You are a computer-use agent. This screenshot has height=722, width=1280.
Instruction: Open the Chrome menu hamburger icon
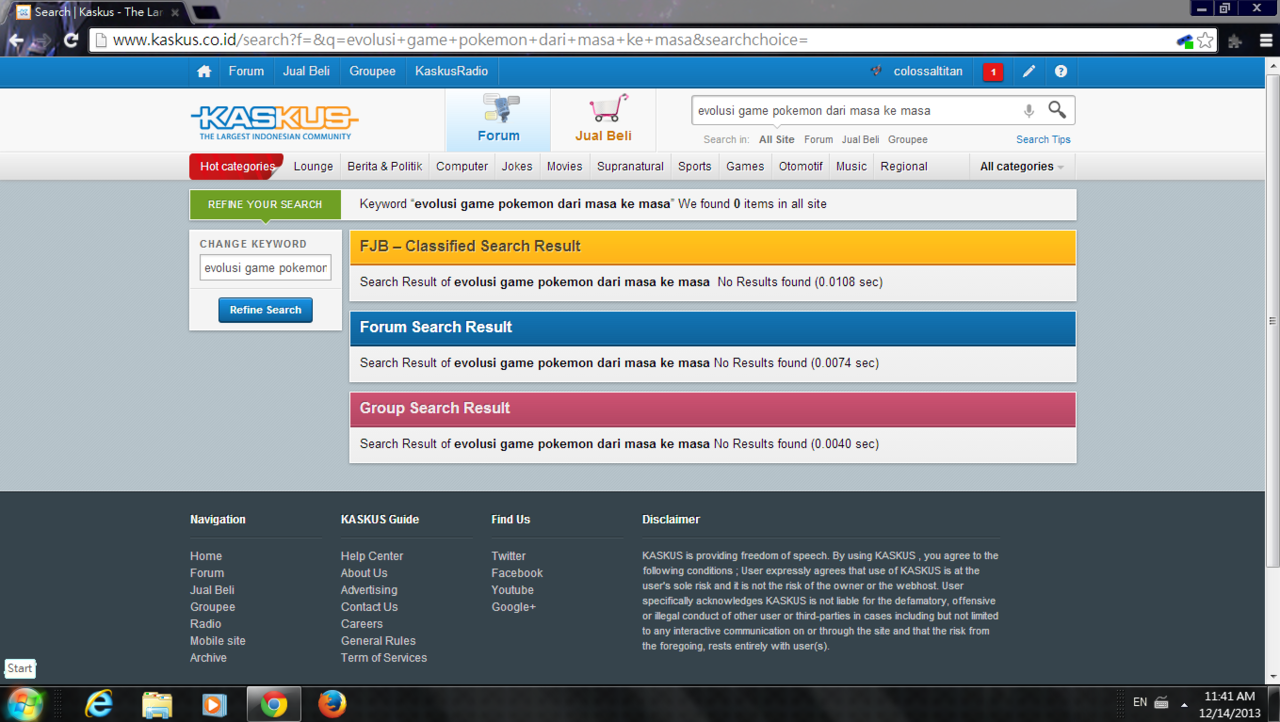tap(1266, 40)
